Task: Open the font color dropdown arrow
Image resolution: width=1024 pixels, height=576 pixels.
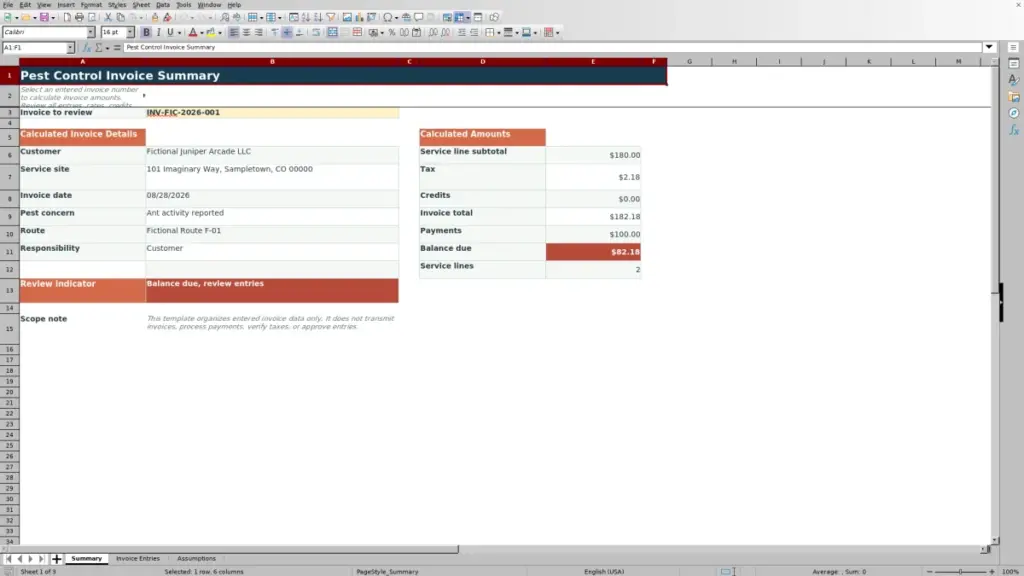Action: click(201, 33)
